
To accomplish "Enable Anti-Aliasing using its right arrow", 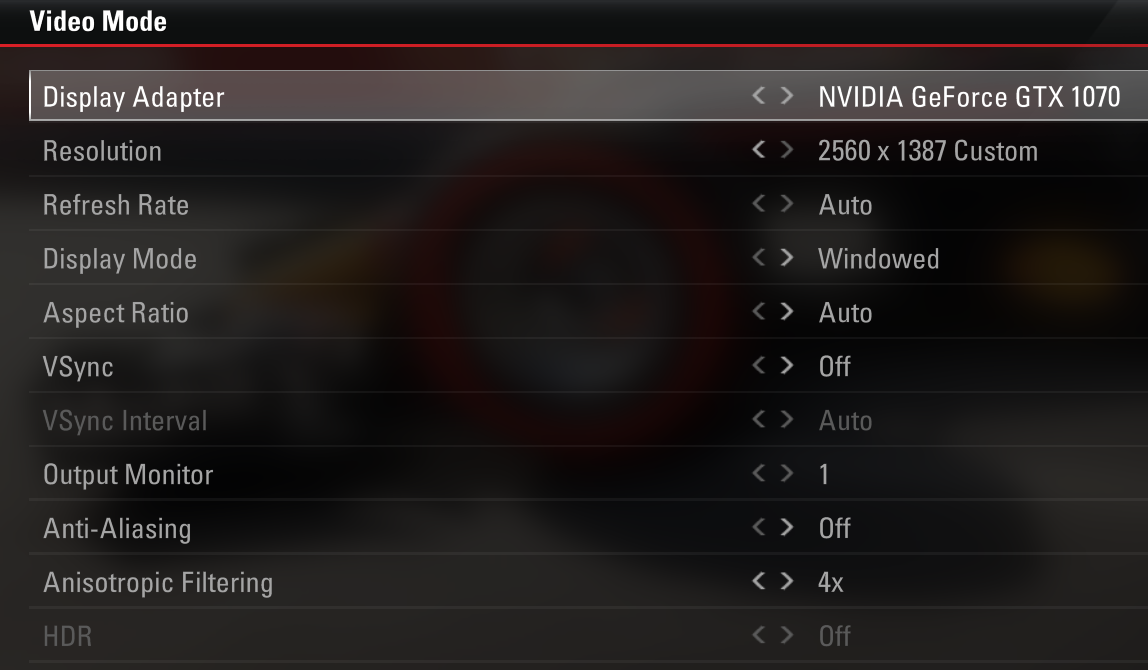I will click(786, 526).
